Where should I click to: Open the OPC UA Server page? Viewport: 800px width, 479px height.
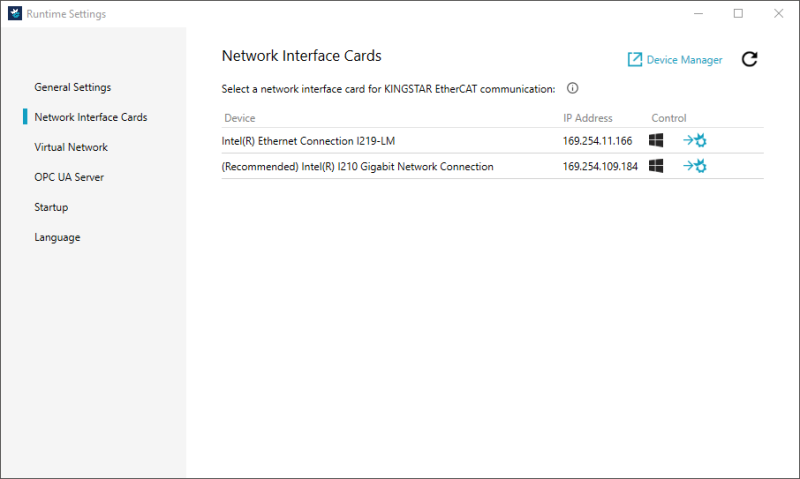click(69, 177)
